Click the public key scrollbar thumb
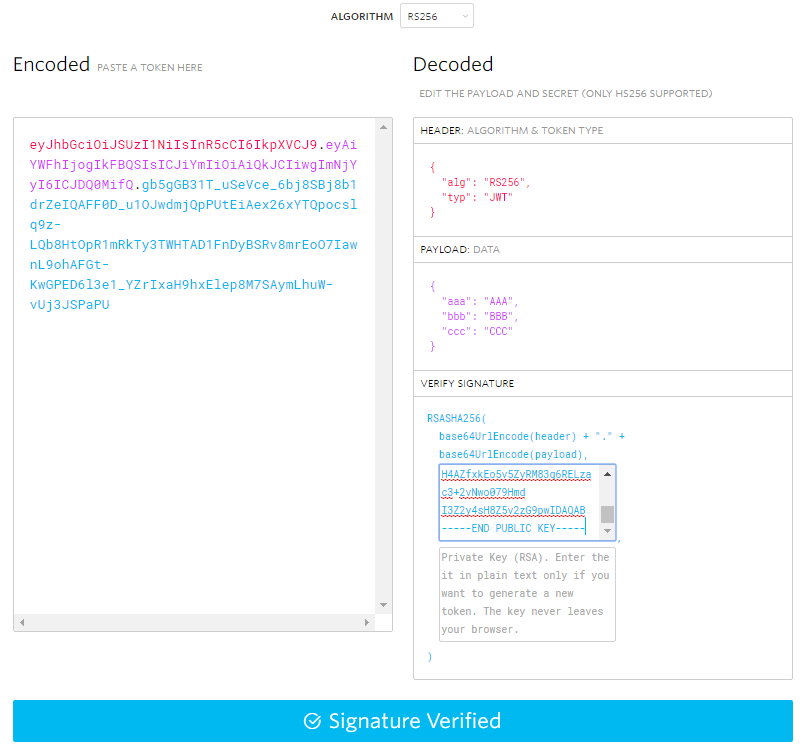Viewport: 806px width, 749px height. pyautogui.click(x=607, y=514)
